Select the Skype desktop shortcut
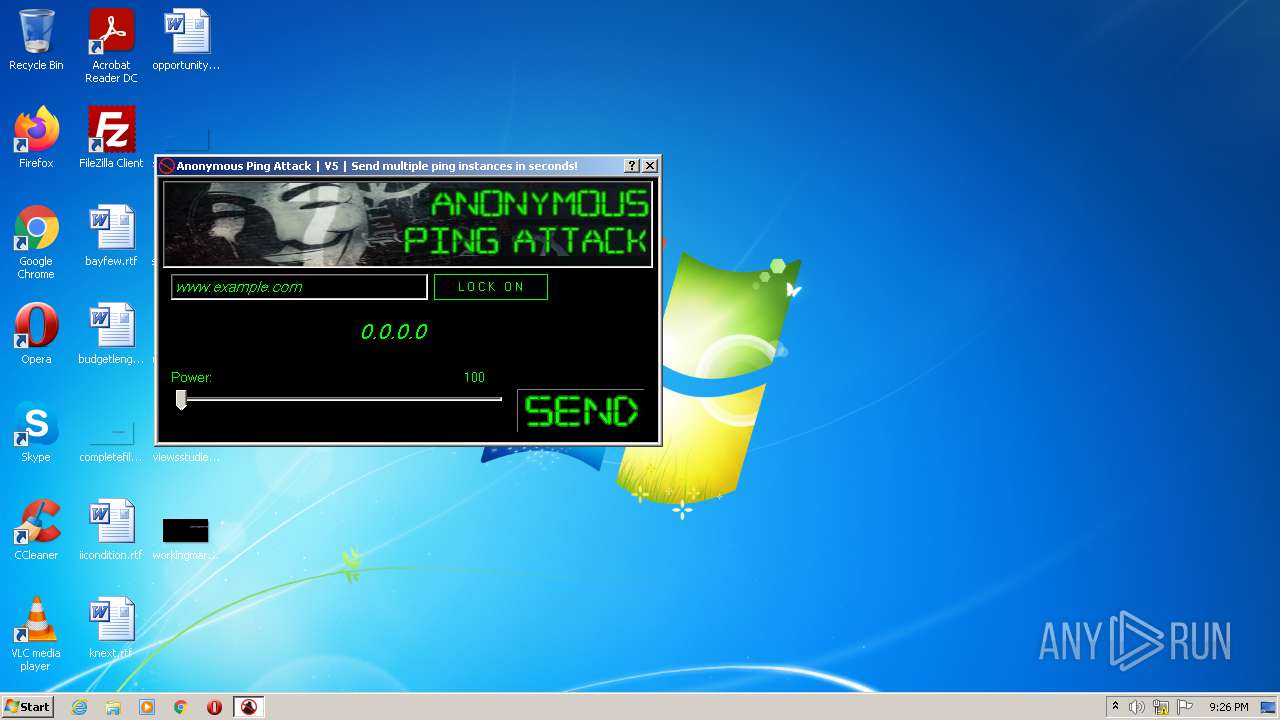 point(36,432)
